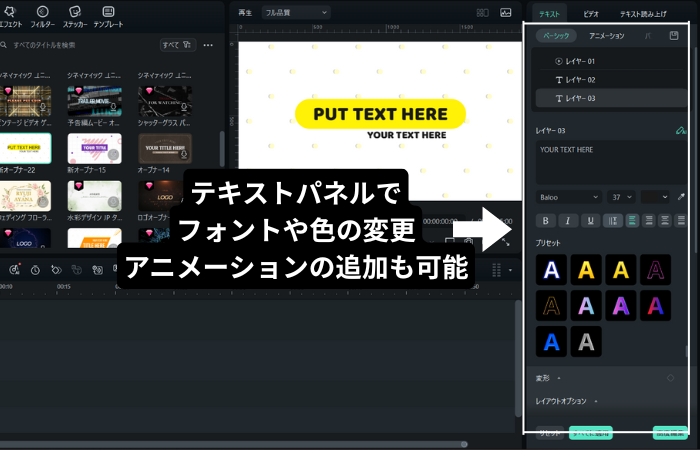This screenshot has width=700, height=450.
Task: Open the timeline layout dropdown arrow
Action: pos(510,270)
